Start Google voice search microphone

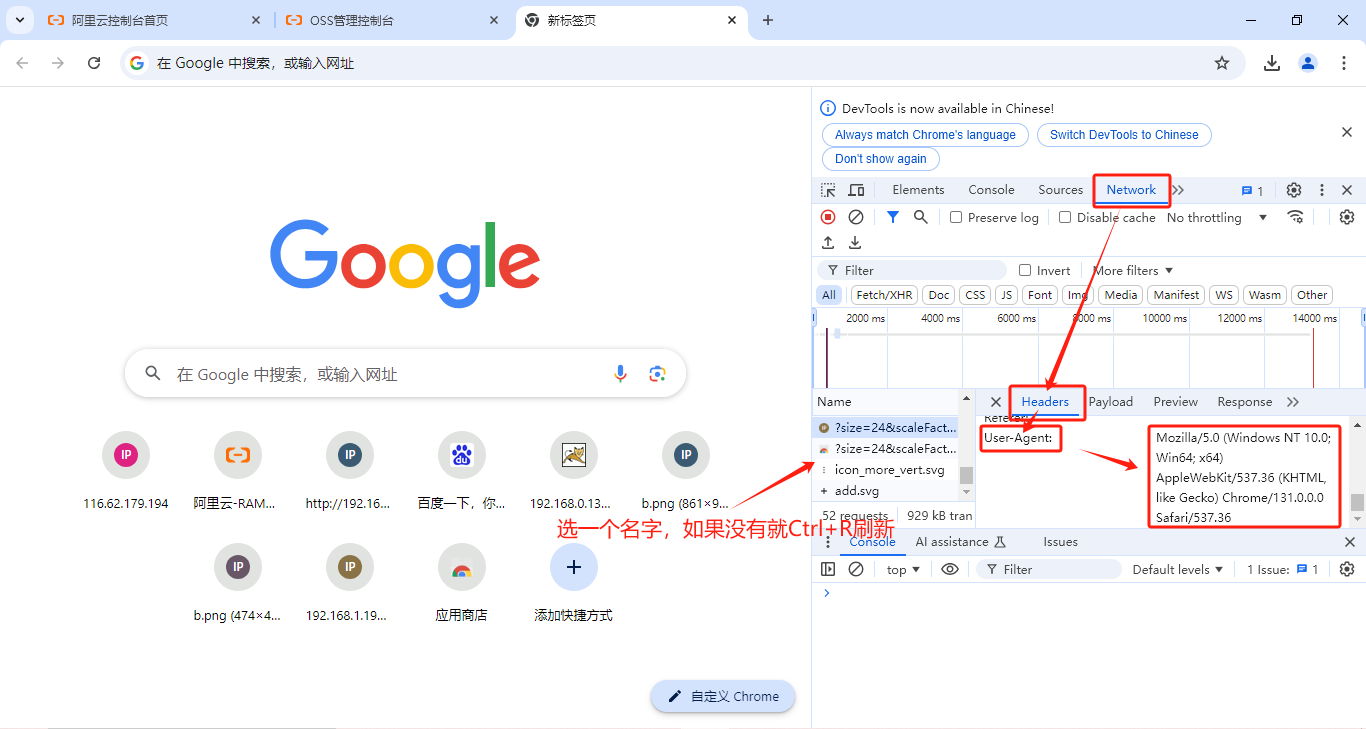[x=620, y=373]
